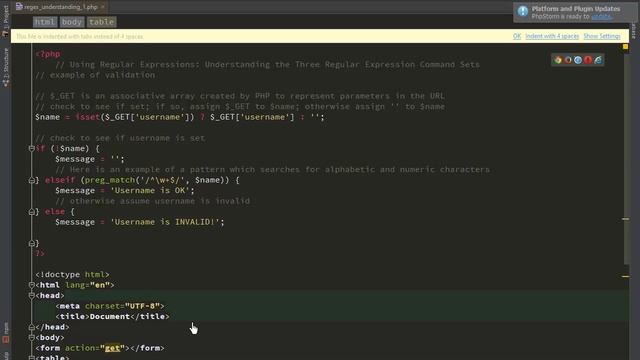Image resolution: width=640 pixels, height=360 pixels.
Task: Select the table breadcrumb
Action: pyautogui.click(x=102, y=22)
